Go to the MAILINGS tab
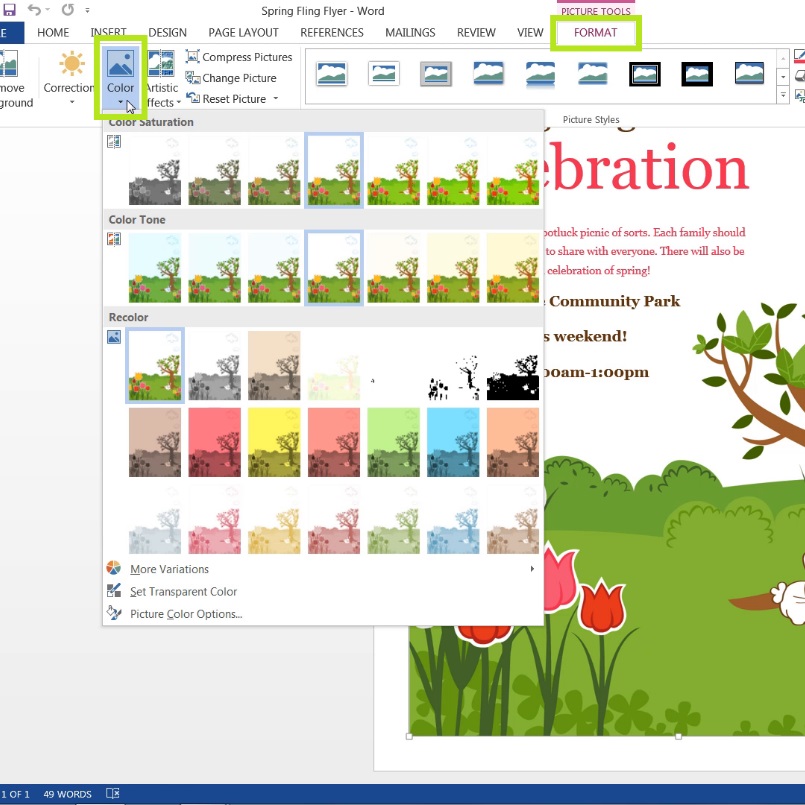 point(410,33)
